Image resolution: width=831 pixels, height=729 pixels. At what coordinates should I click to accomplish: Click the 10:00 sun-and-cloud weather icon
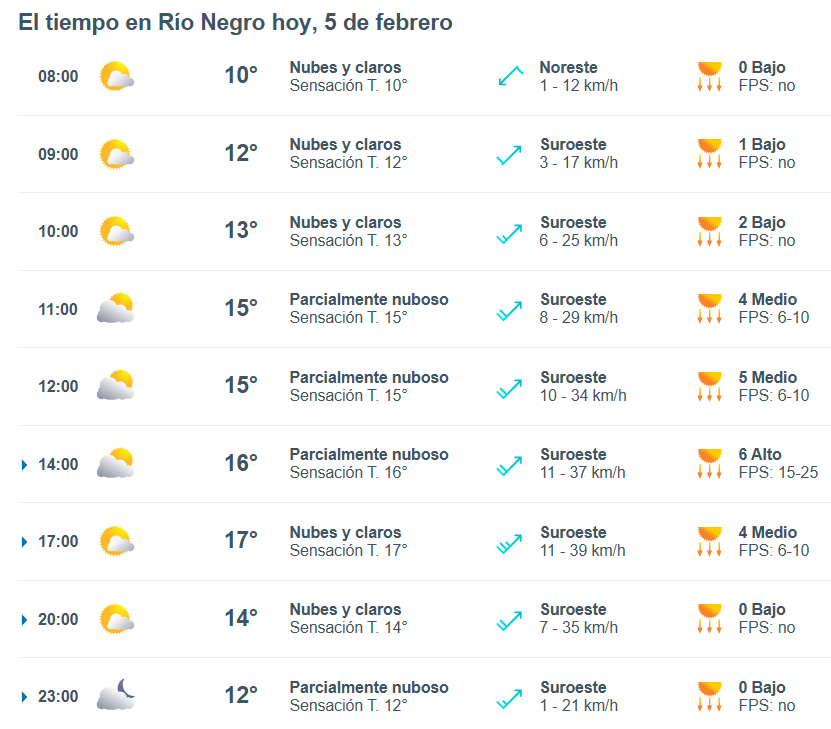pos(116,232)
